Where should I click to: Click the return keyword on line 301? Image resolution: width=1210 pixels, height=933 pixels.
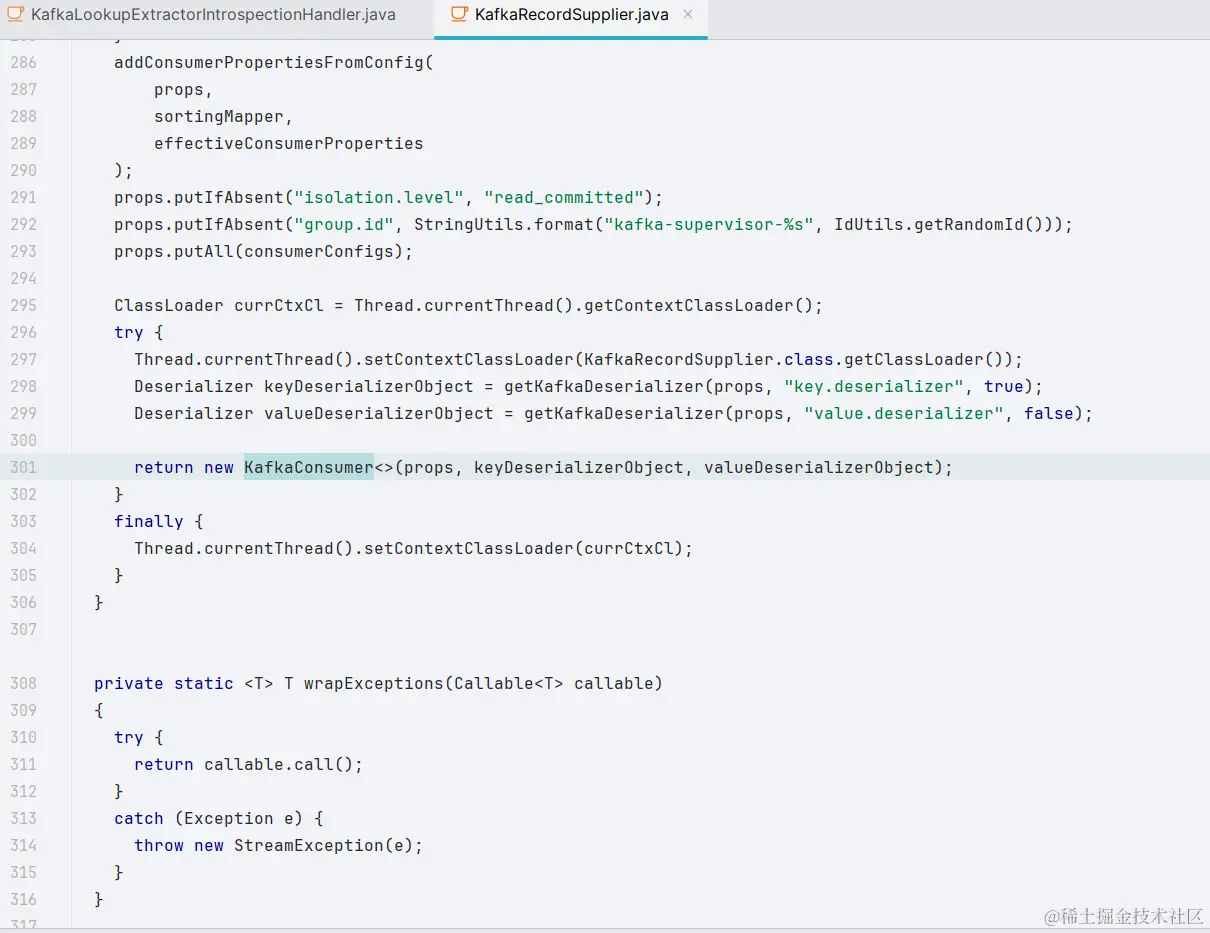164,467
